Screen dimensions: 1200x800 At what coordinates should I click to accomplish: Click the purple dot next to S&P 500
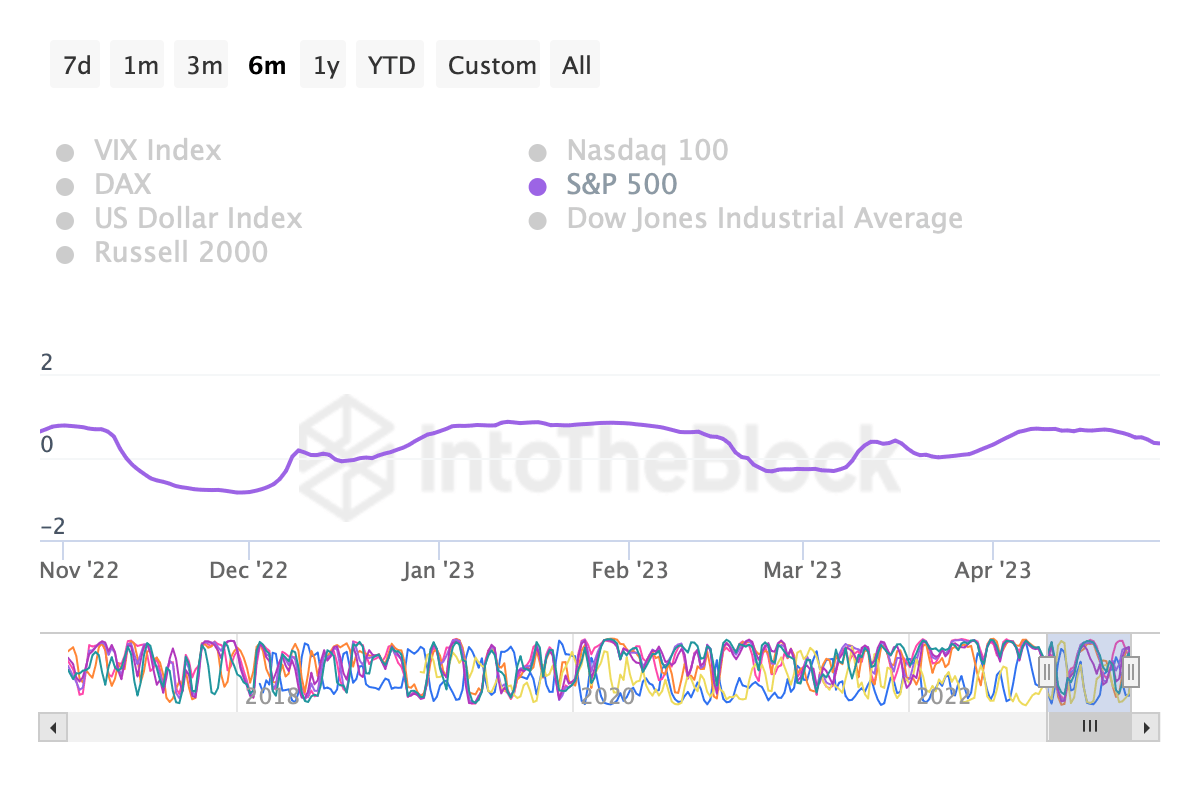(x=537, y=186)
